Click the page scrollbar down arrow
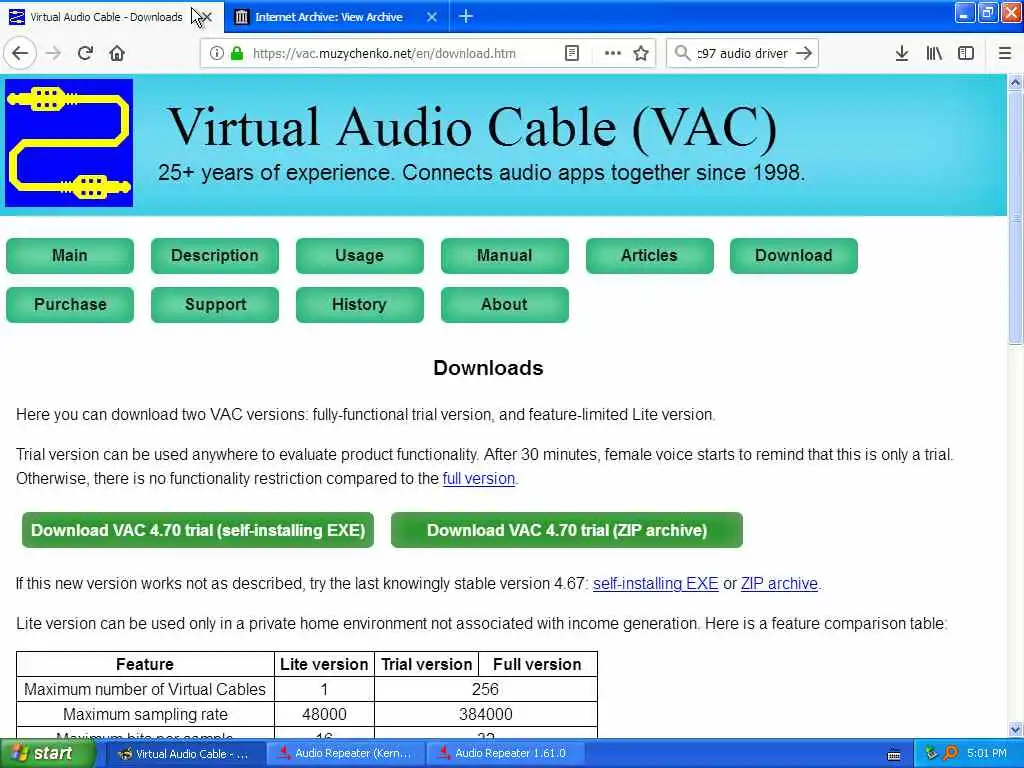The height and width of the screenshot is (768, 1024). point(1015,729)
